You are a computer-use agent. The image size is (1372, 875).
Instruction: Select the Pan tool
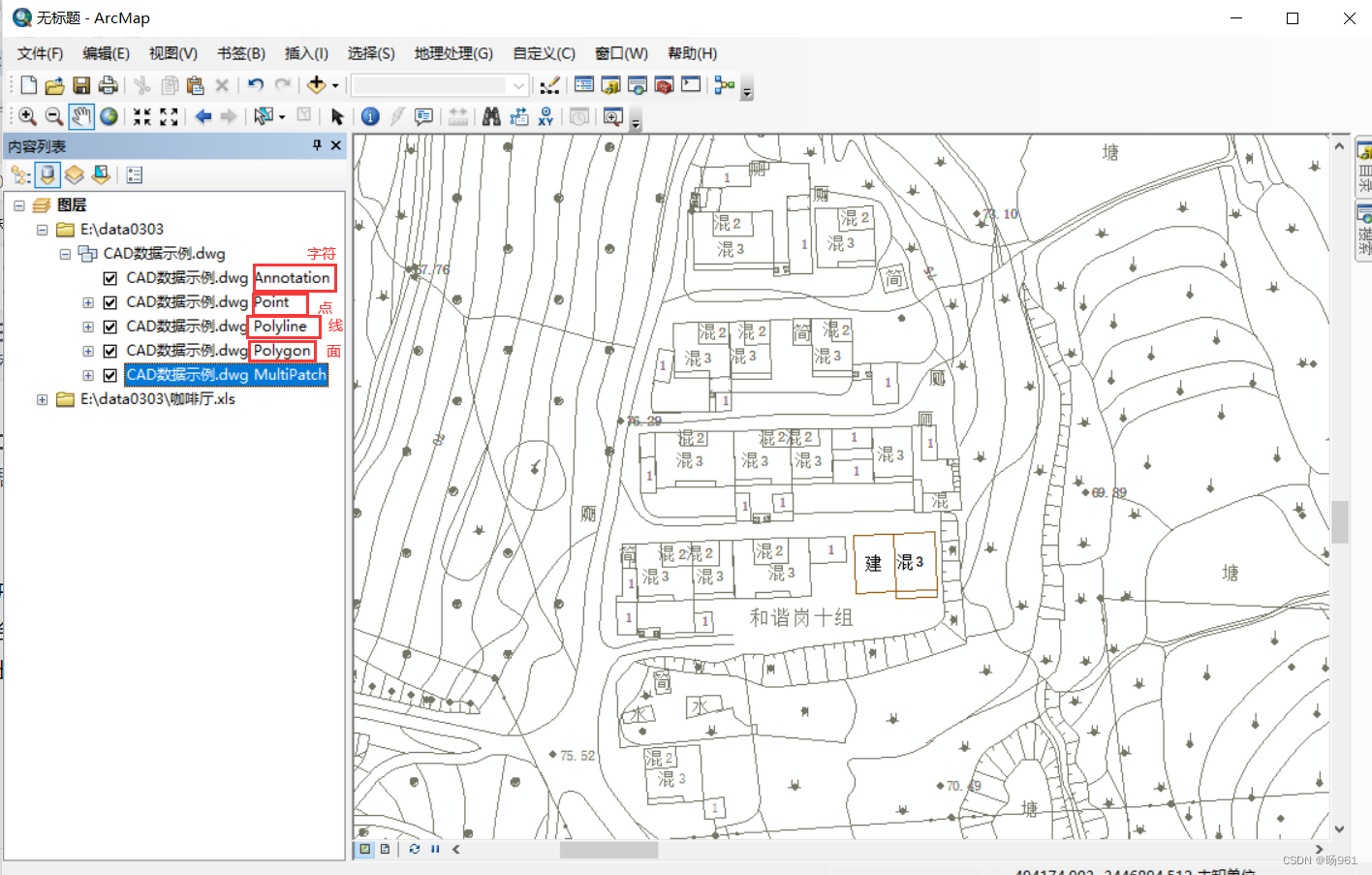[x=81, y=116]
